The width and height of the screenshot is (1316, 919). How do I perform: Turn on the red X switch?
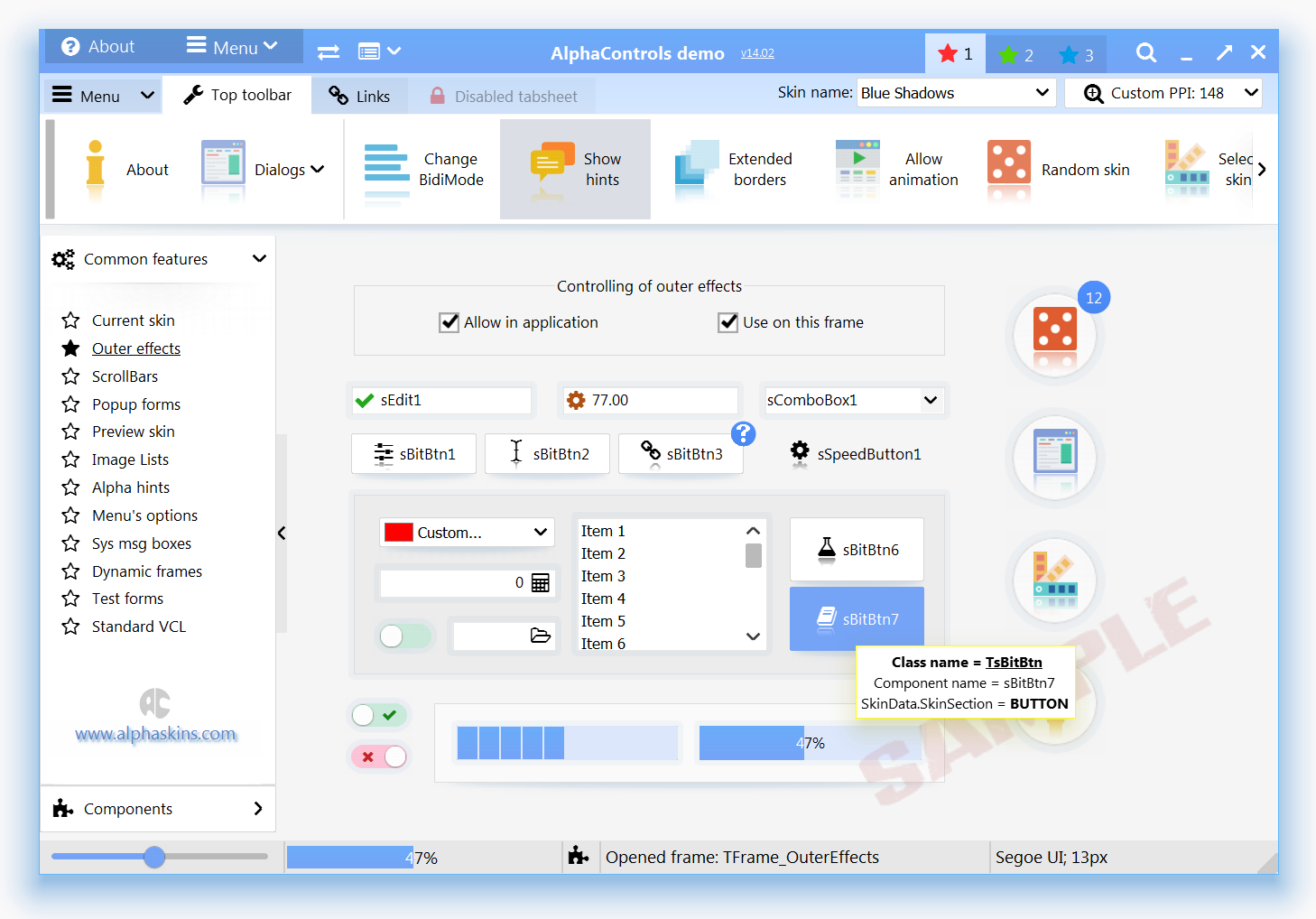379,757
